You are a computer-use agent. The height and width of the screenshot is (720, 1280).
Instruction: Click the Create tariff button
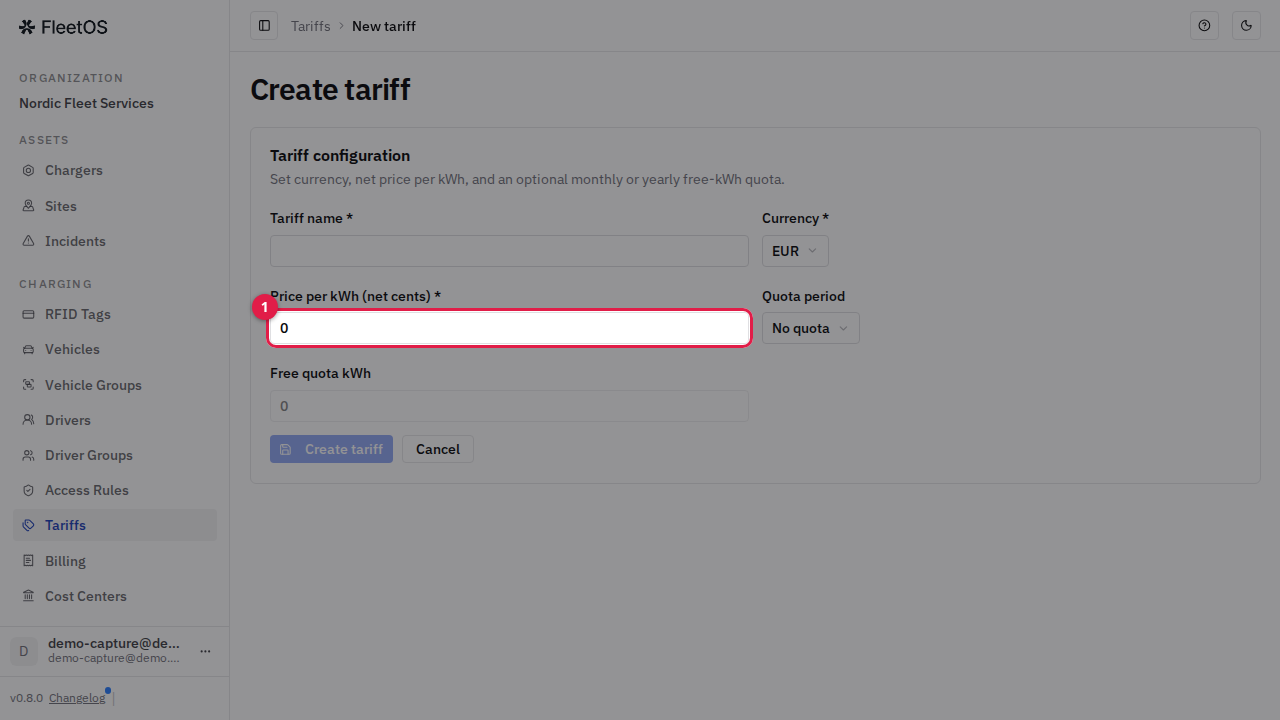click(331, 449)
